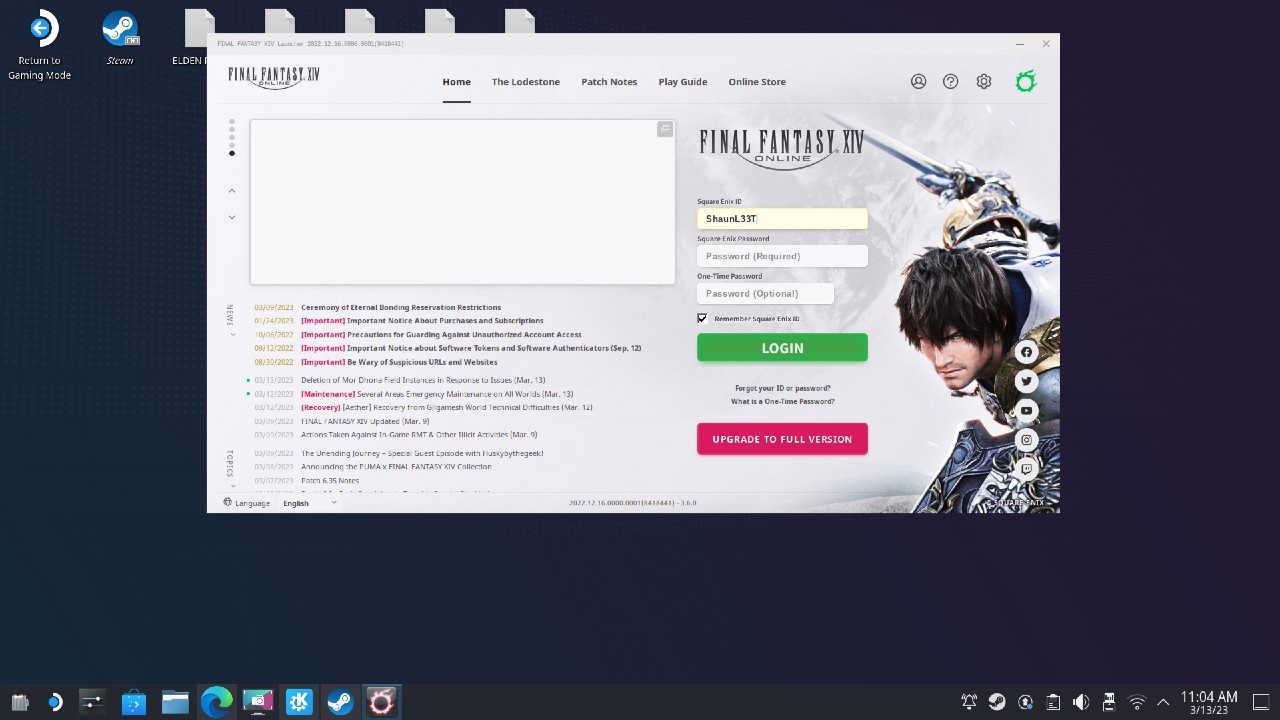Open The Lodestone navigation item
Screen dimensions: 1280x720
point(526,81)
